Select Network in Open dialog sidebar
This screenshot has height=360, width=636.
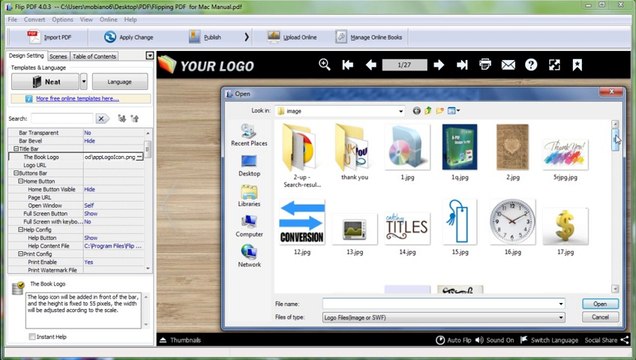click(249, 256)
